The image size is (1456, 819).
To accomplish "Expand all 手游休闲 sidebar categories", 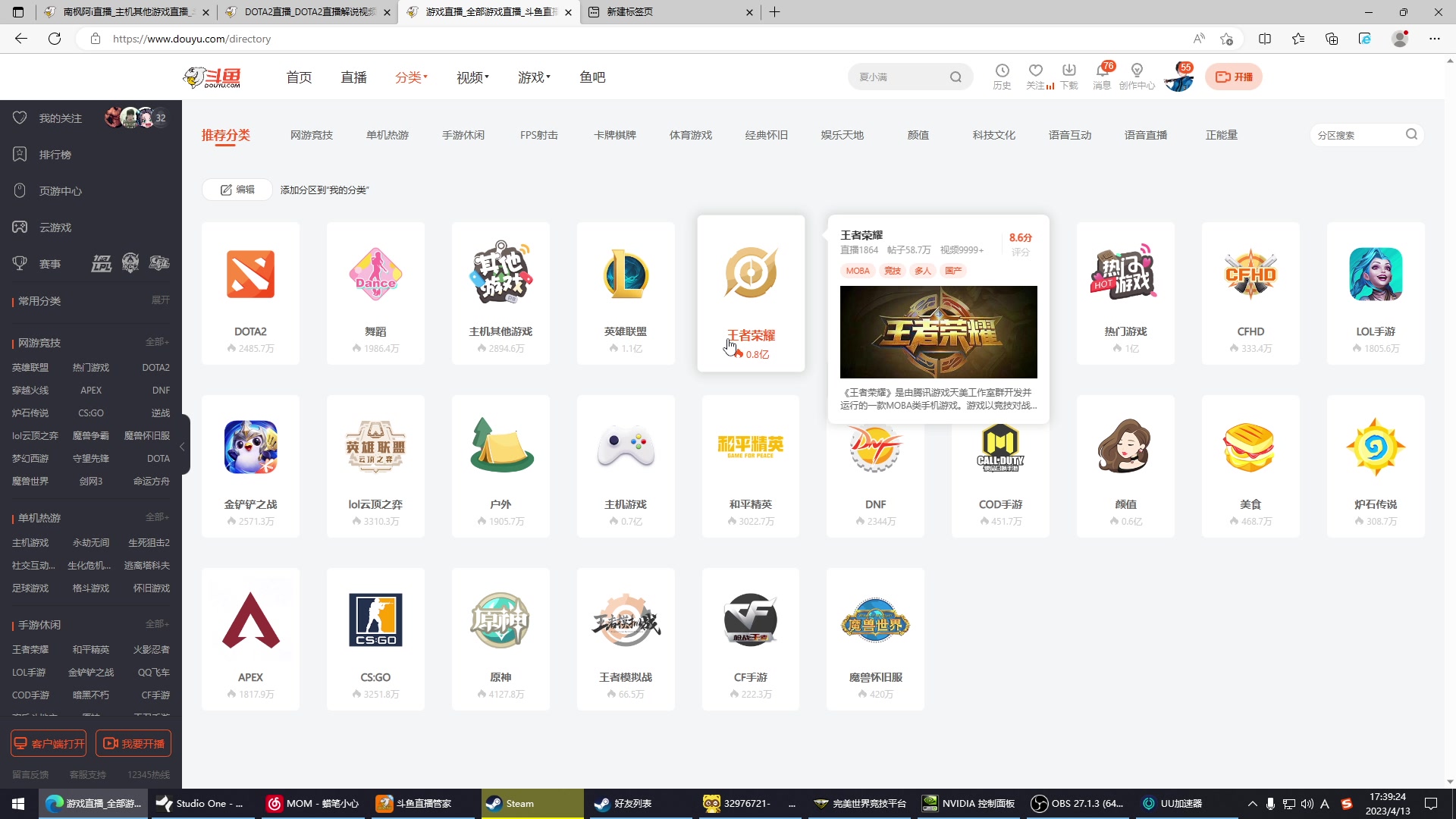I will pos(158,624).
